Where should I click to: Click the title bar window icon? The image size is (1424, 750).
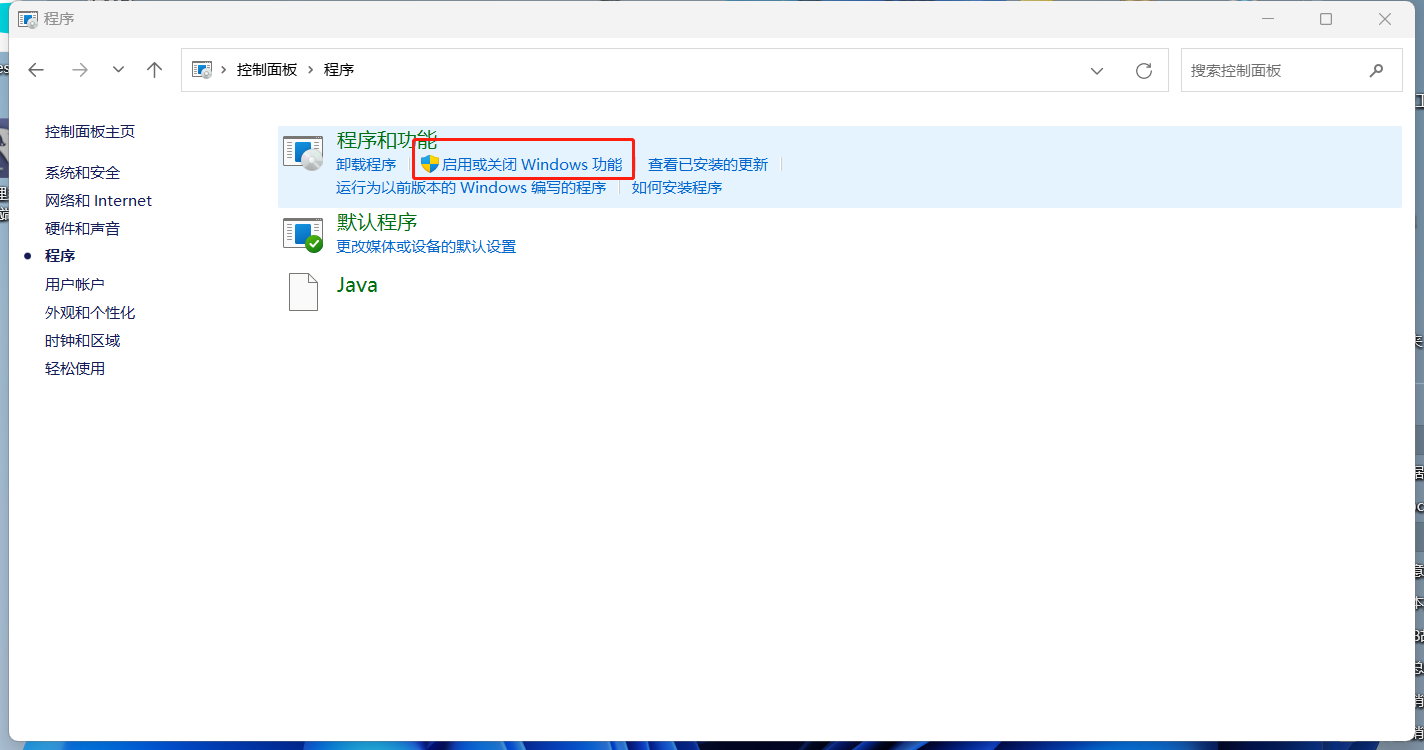point(28,19)
